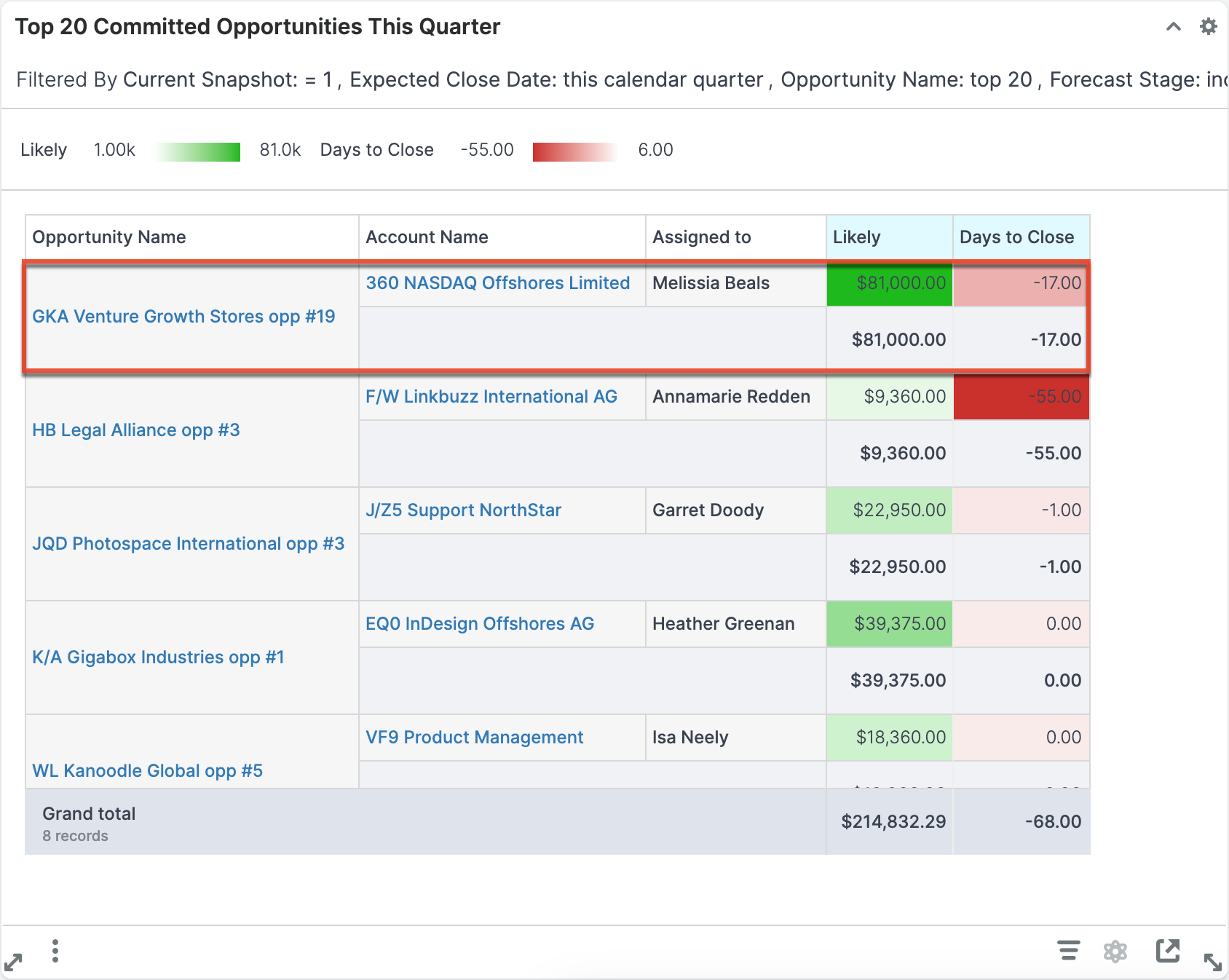Open JQD Photospace International opp #3
This screenshot has height=980, width=1229.
pyautogui.click(x=189, y=544)
